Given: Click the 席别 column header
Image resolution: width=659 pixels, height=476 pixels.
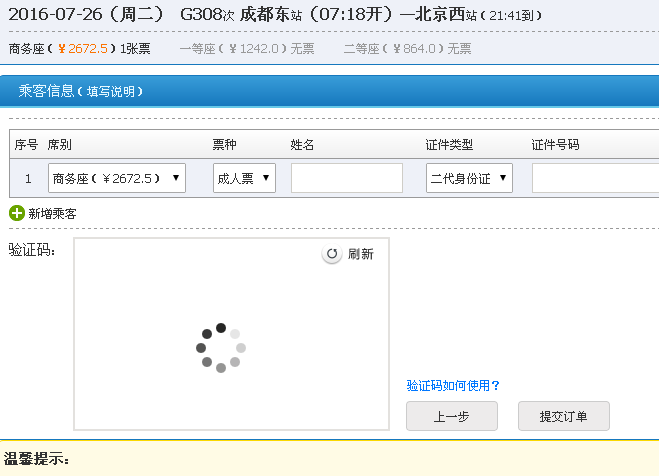Looking at the screenshot, I should 59,145.
